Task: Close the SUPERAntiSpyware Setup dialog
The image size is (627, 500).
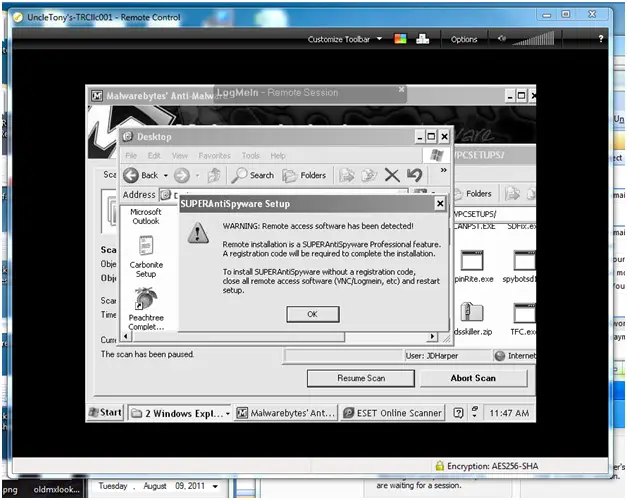Action: coord(440,204)
